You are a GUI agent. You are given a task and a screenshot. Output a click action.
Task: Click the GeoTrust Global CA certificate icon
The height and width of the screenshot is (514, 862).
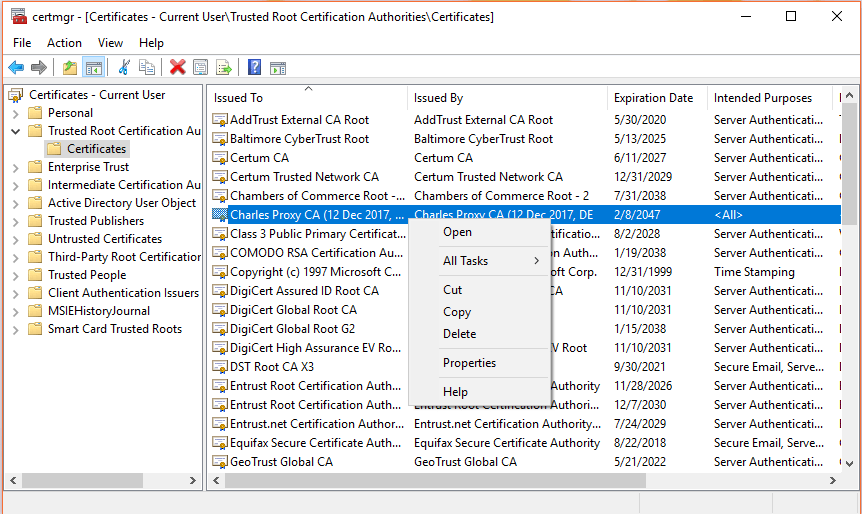(x=220, y=462)
